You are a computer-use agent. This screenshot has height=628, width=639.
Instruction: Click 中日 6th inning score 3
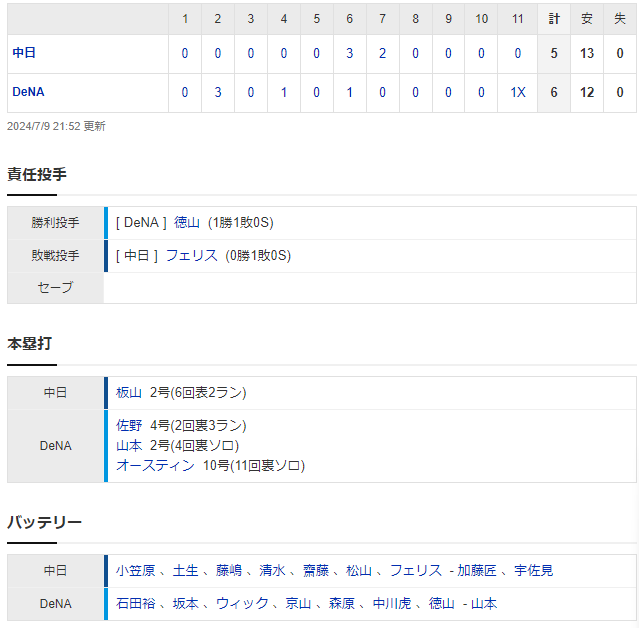pos(349,53)
